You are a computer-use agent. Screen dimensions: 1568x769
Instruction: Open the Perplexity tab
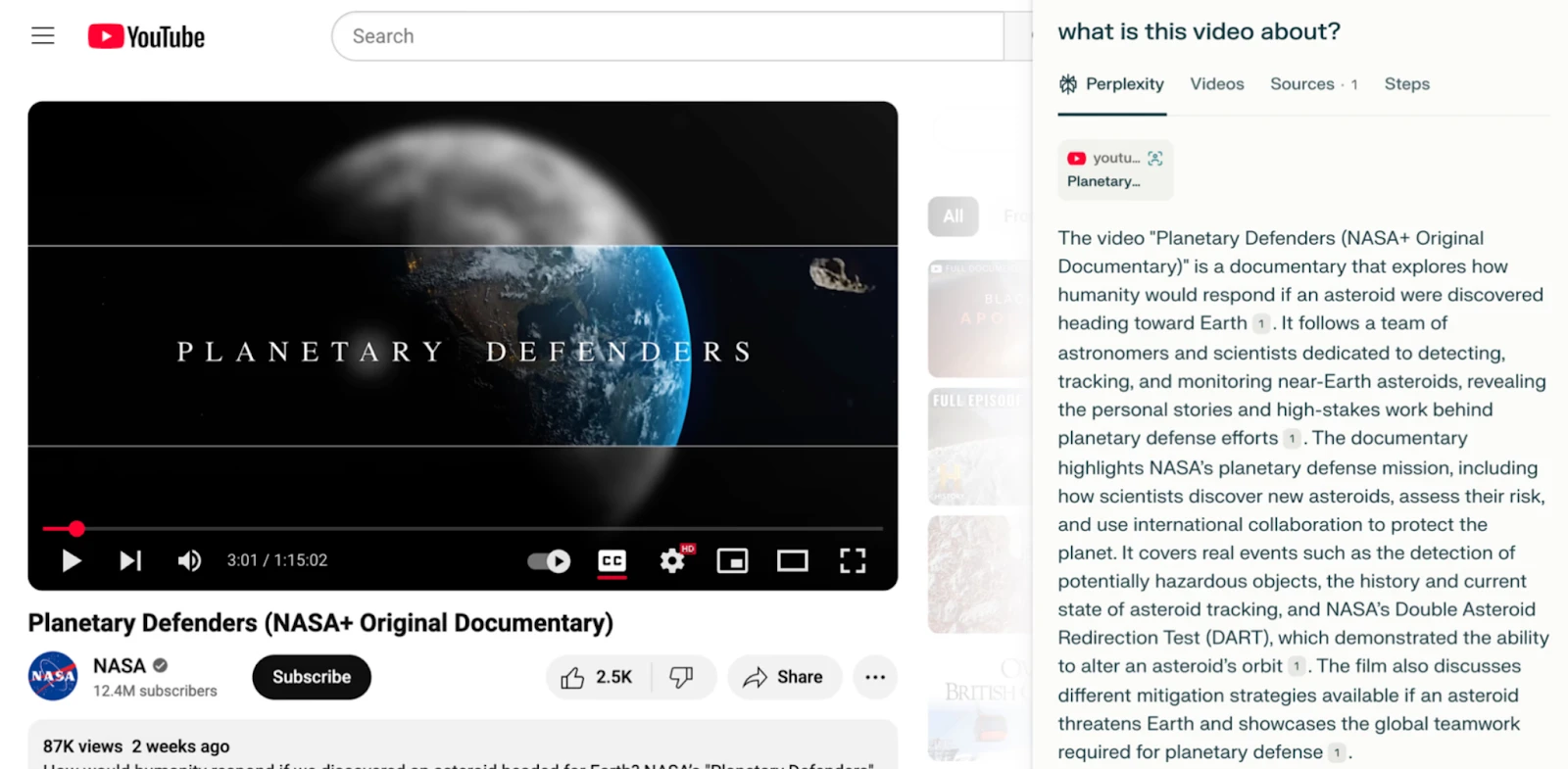pyautogui.click(x=1112, y=84)
